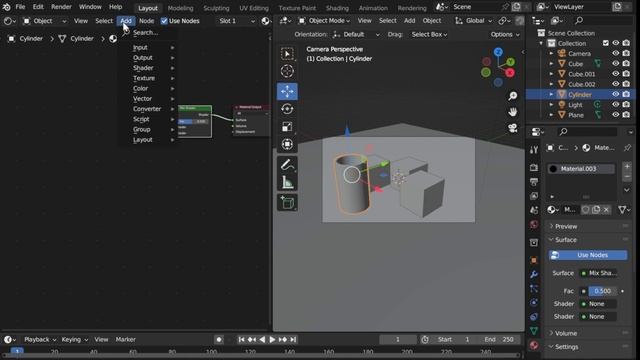Toggle the Use Nodes checkbox in node editor
This screenshot has height=360, width=640.
click(x=164, y=21)
